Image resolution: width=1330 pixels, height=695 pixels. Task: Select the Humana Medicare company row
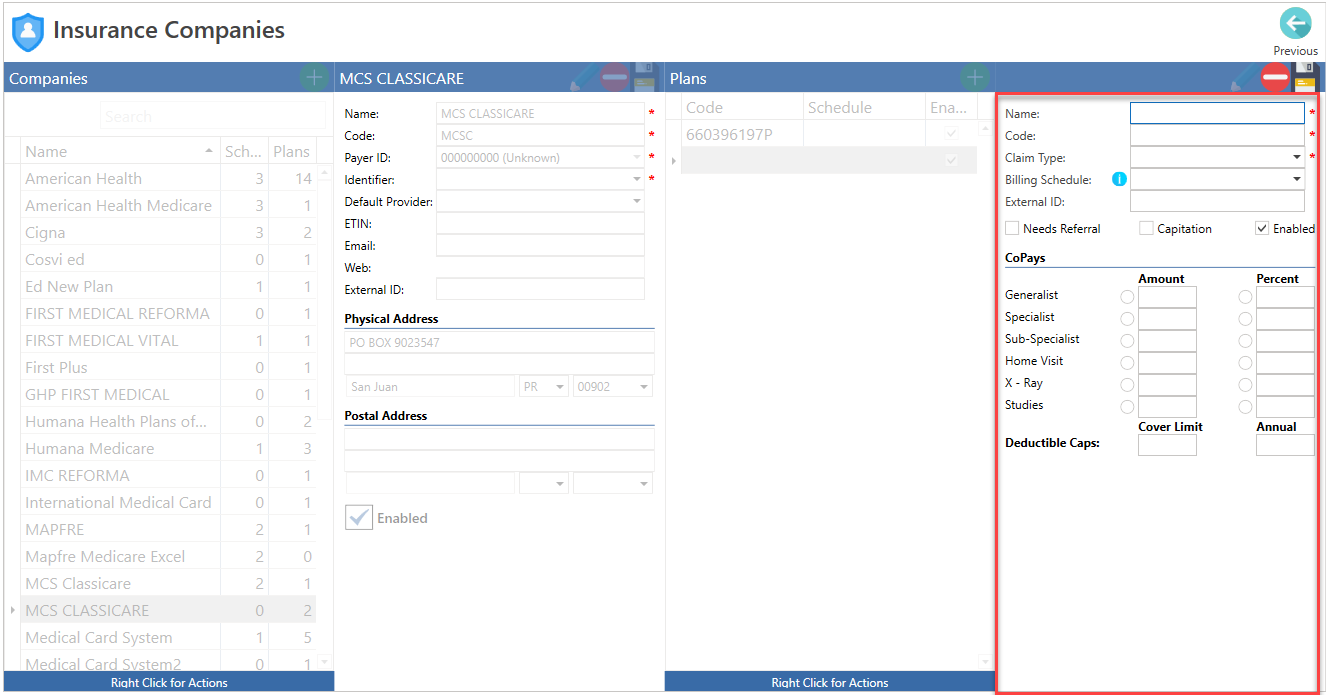[x=168, y=448]
